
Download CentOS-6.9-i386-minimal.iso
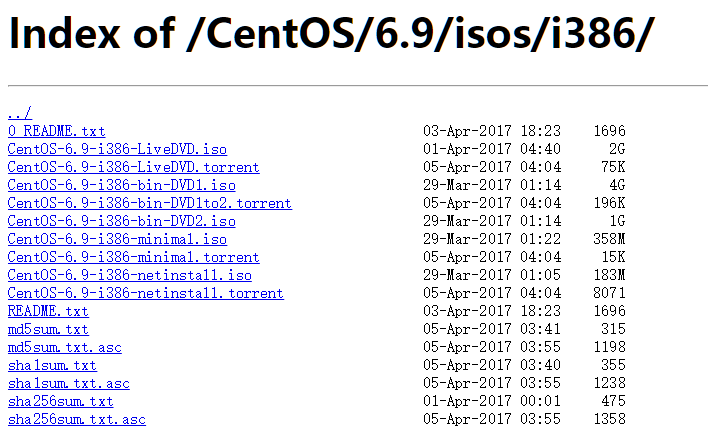click(117, 239)
